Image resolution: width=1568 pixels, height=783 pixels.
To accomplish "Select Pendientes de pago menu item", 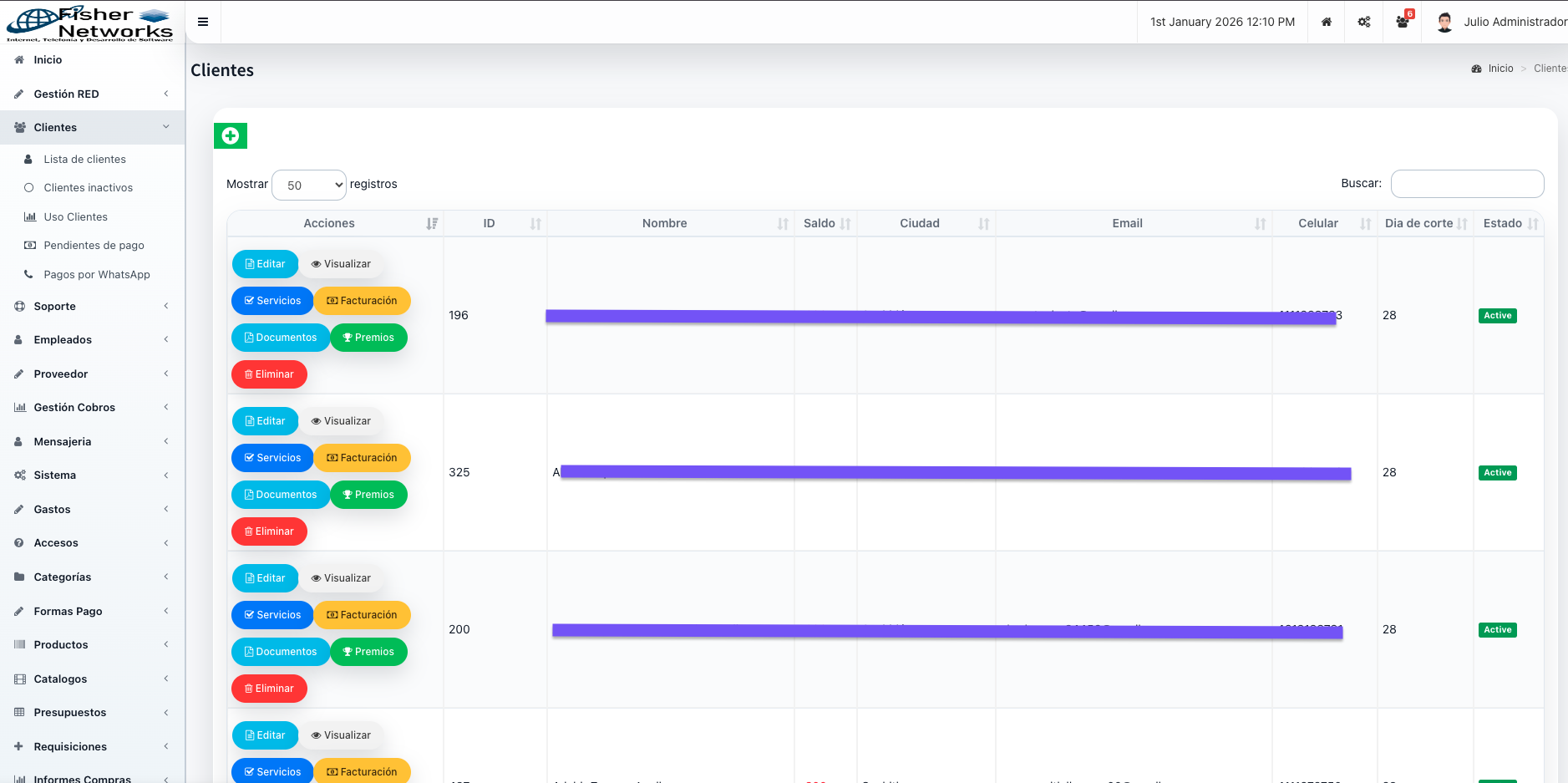I will [94, 246].
